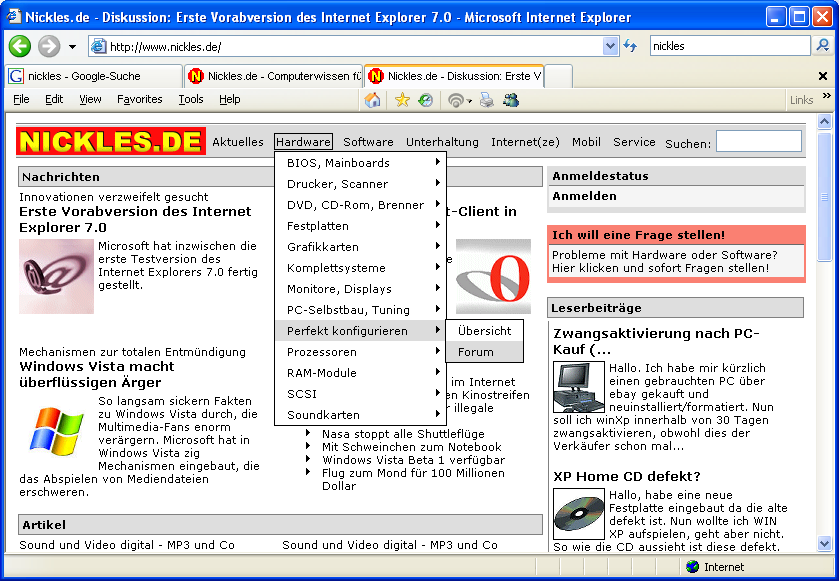Image resolution: width=839 pixels, height=581 pixels.
Task: Open the Tools menu
Action: click(190, 99)
